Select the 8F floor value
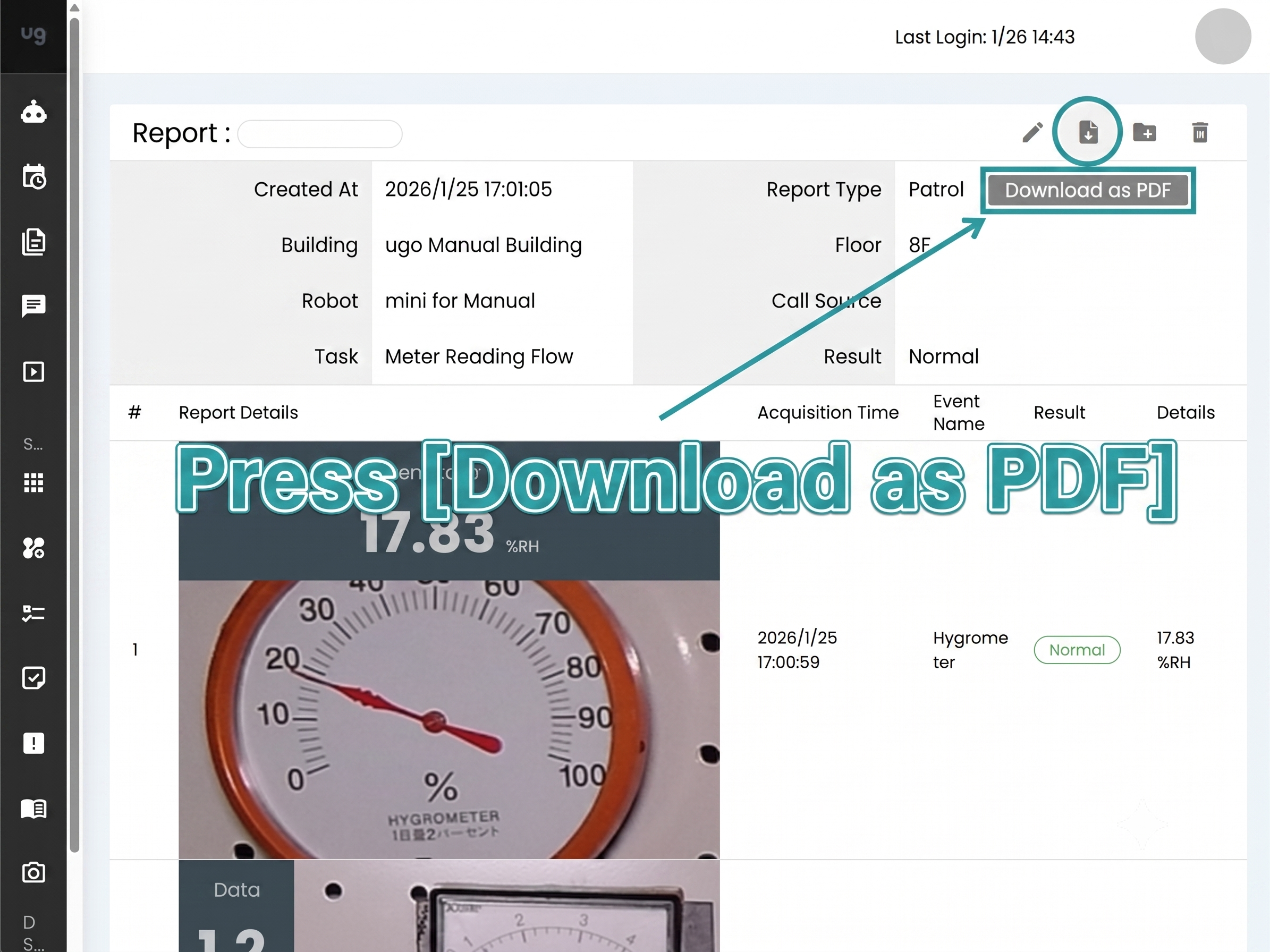 coord(919,245)
